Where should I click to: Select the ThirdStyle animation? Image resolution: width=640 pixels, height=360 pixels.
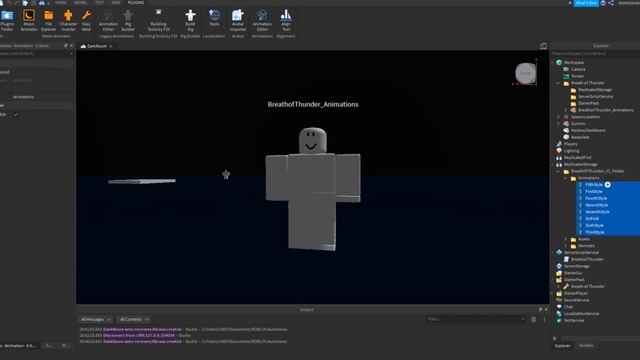pos(595,232)
